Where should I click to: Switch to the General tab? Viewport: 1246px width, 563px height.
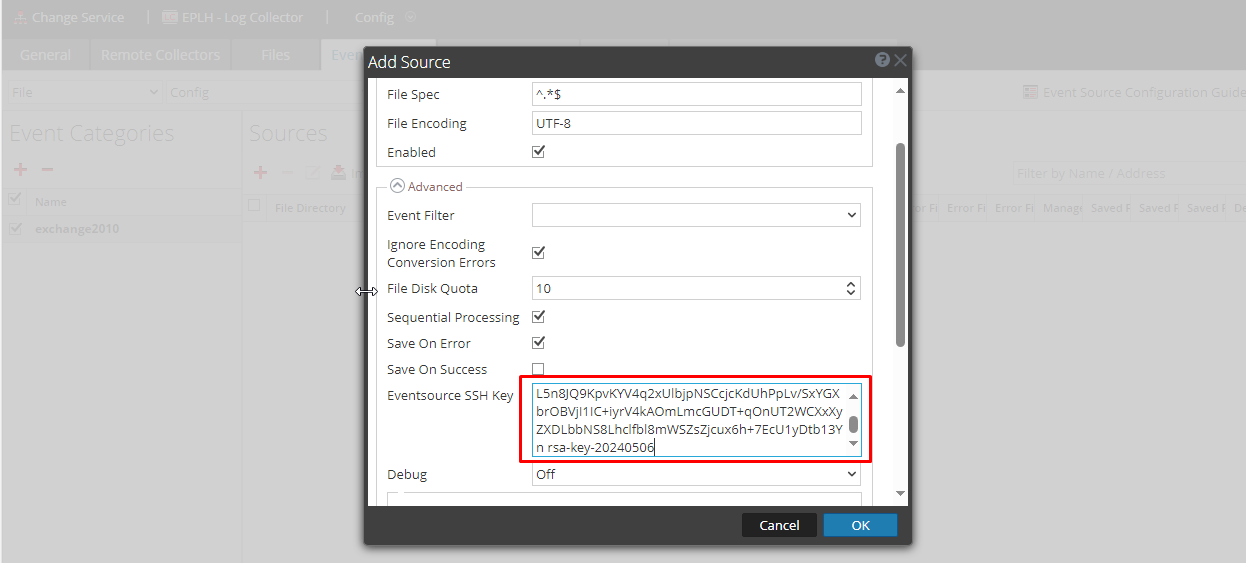(x=45, y=55)
